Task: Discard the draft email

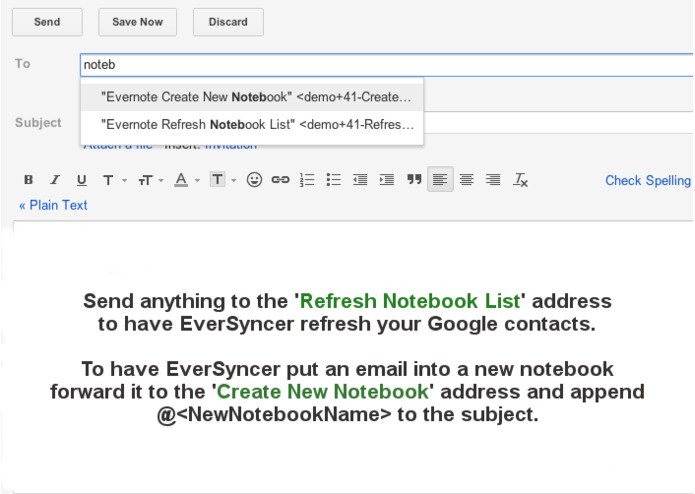Action: point(228,22)
